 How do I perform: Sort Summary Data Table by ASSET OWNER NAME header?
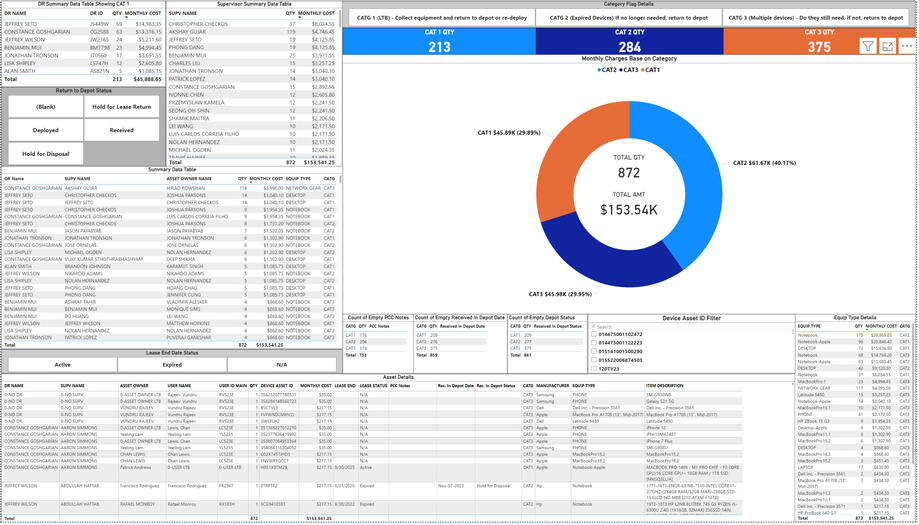pyautogui.click(x=189, y=179)
